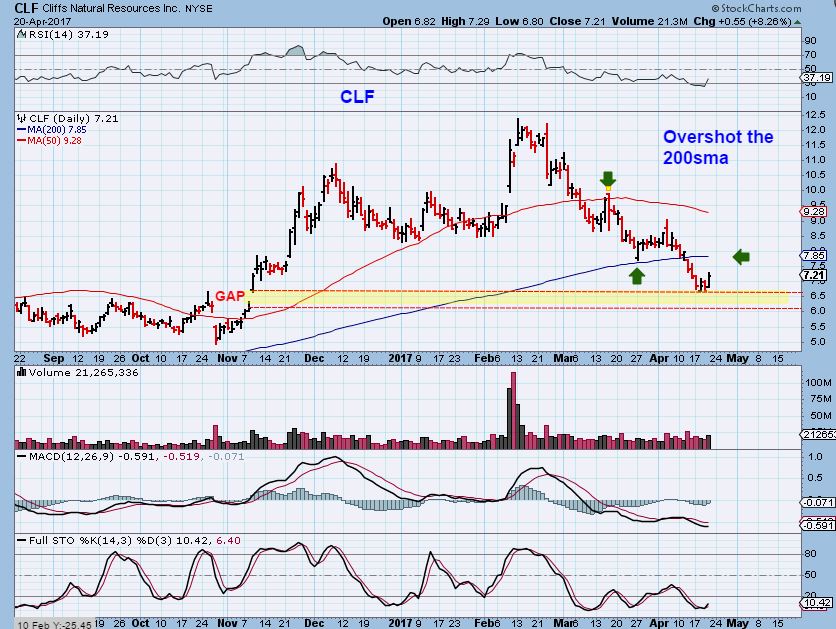Click the 'Close 7.21' value
The height and width of the screenshot is (629, 836).
point(577,22)
